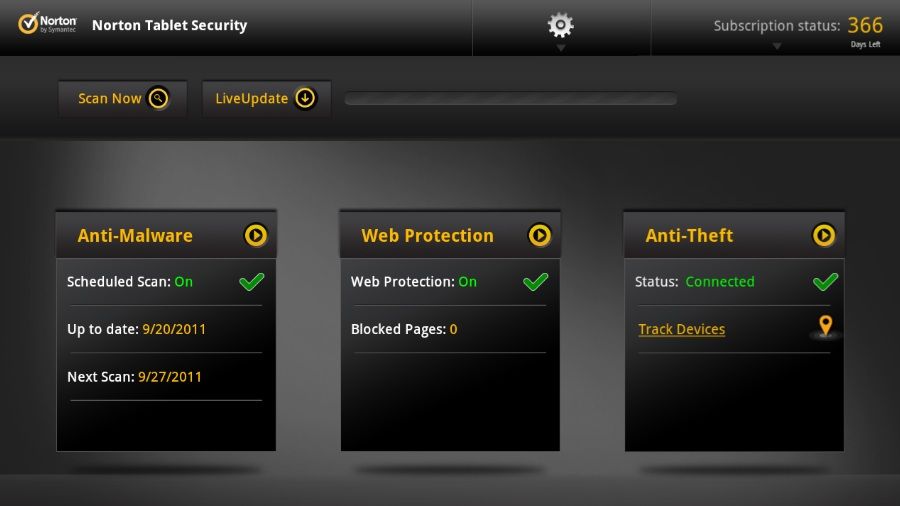
Task: Click the scan progress bar
Action: 510,99
